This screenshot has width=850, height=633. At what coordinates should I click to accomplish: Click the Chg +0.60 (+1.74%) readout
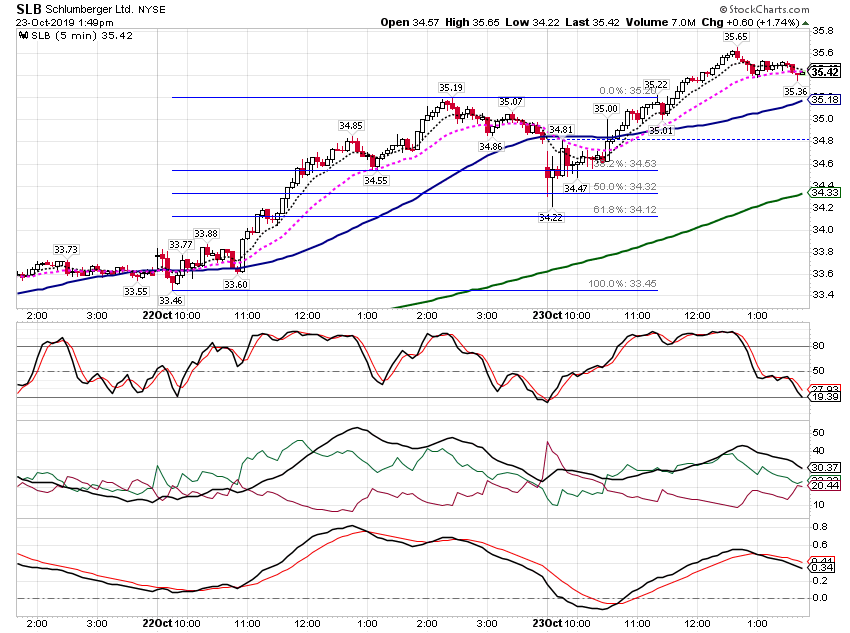(750, 22)
